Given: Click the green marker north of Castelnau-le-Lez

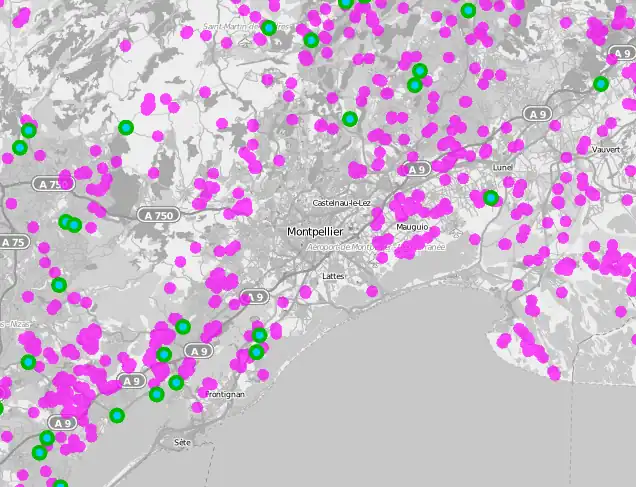Looking at the screenshot, I should (349, 119).
